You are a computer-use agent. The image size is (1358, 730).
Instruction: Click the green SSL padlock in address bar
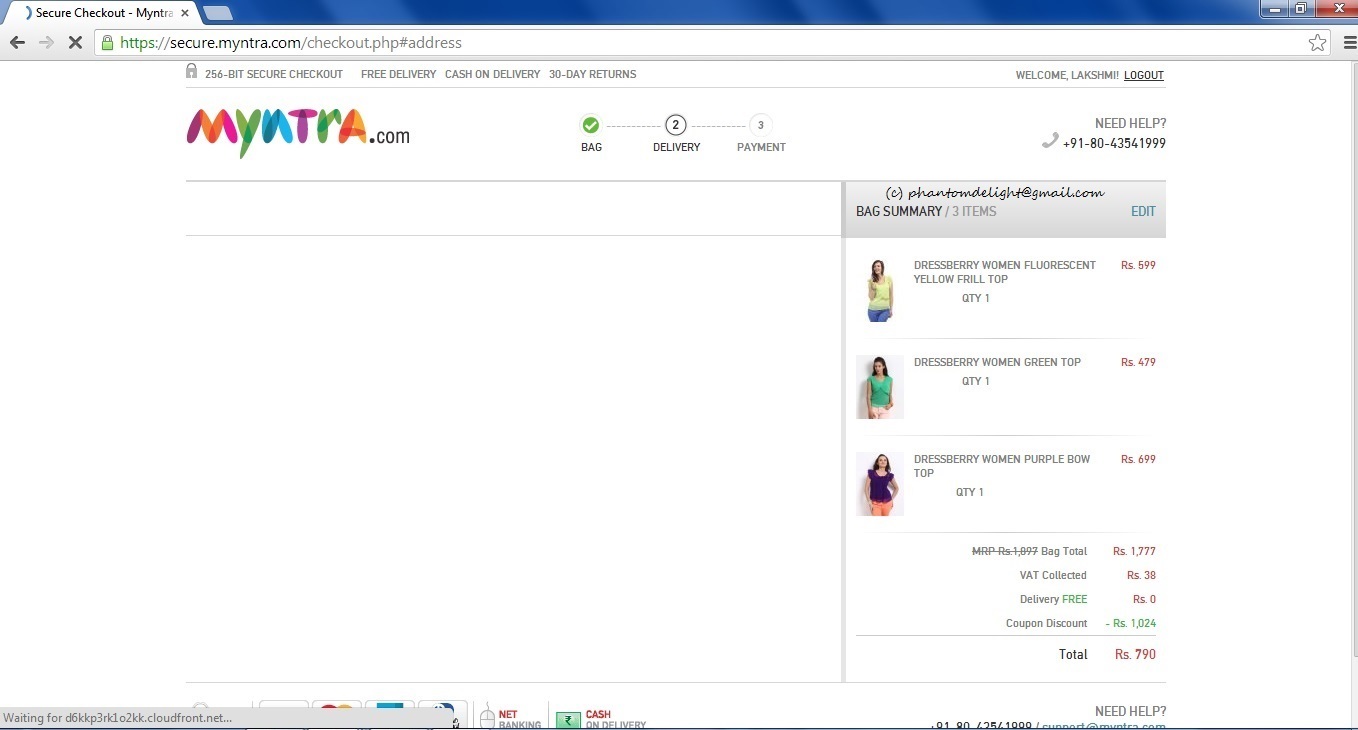coord(107,43)
